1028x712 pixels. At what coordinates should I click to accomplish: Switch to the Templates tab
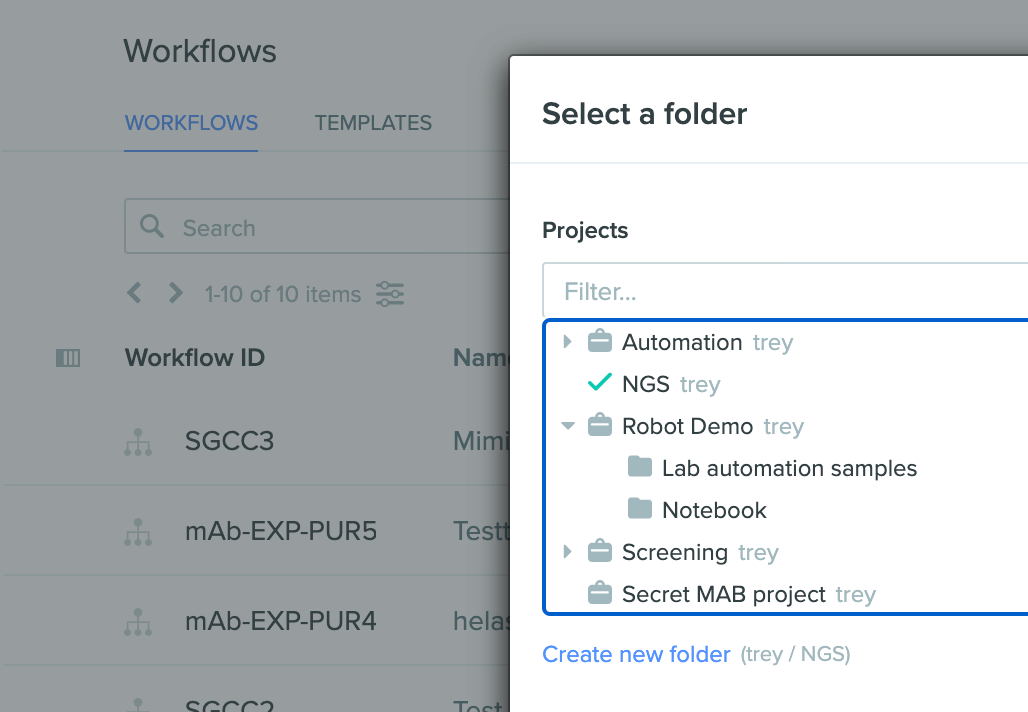[x=373, y=123]
